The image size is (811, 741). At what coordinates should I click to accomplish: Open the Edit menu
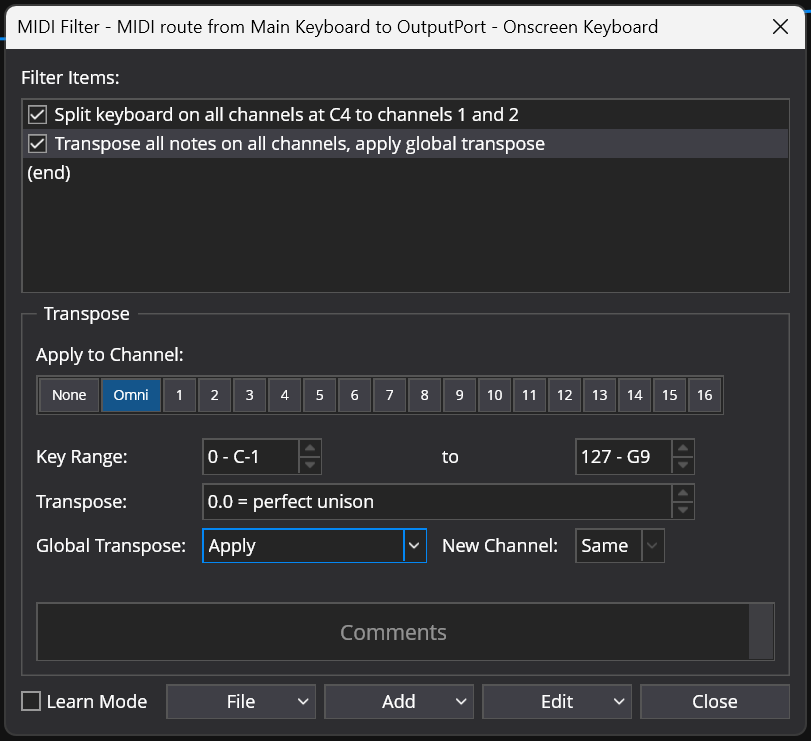coord(556,701)
